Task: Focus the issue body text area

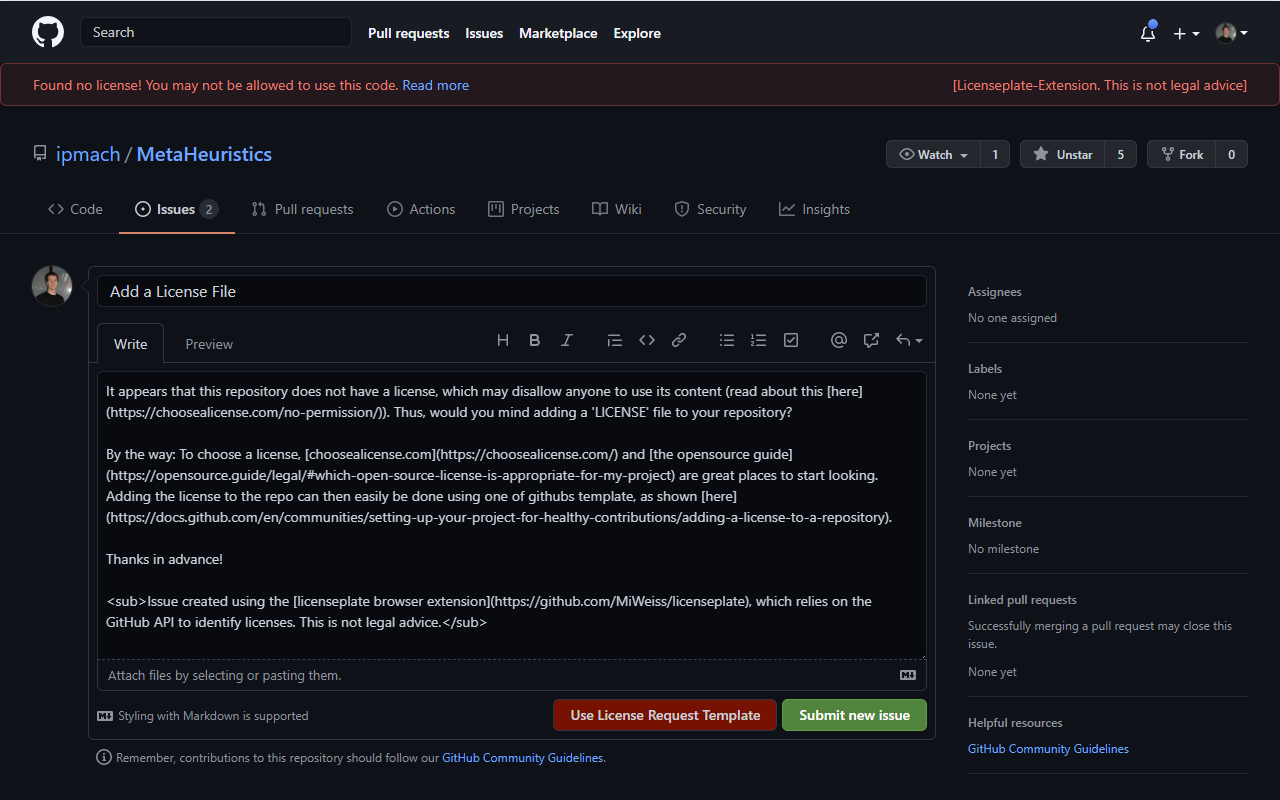Action: click(x=512, y=515)
